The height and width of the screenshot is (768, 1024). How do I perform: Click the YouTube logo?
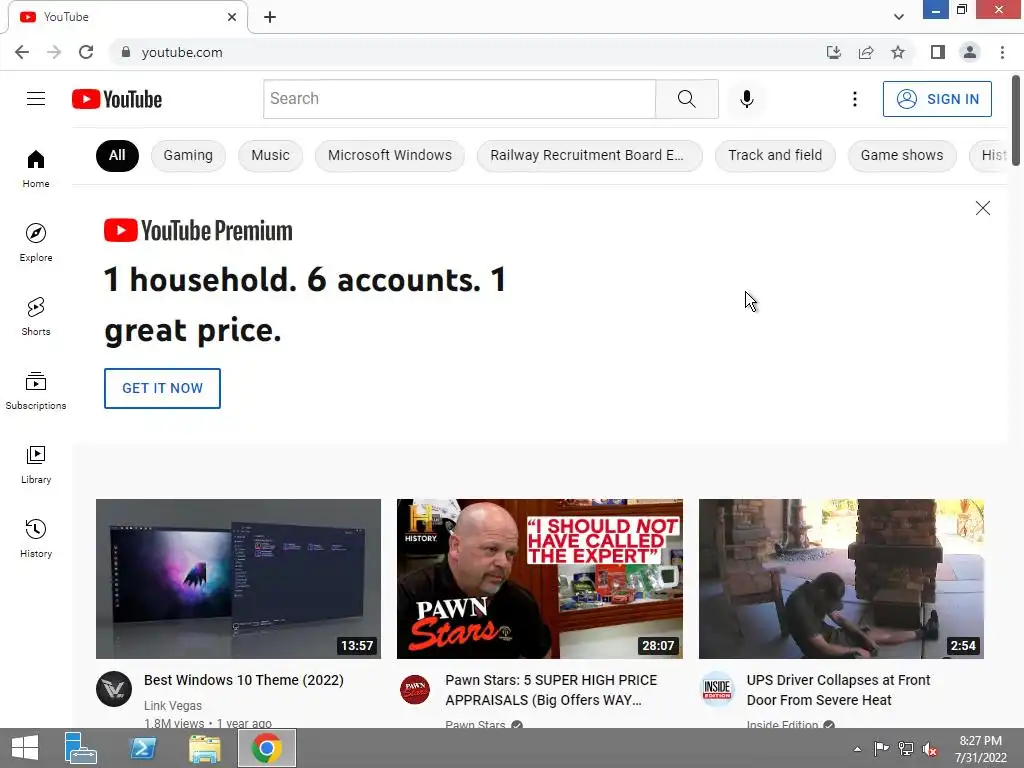pyautogui.click(x=117, y=99)
